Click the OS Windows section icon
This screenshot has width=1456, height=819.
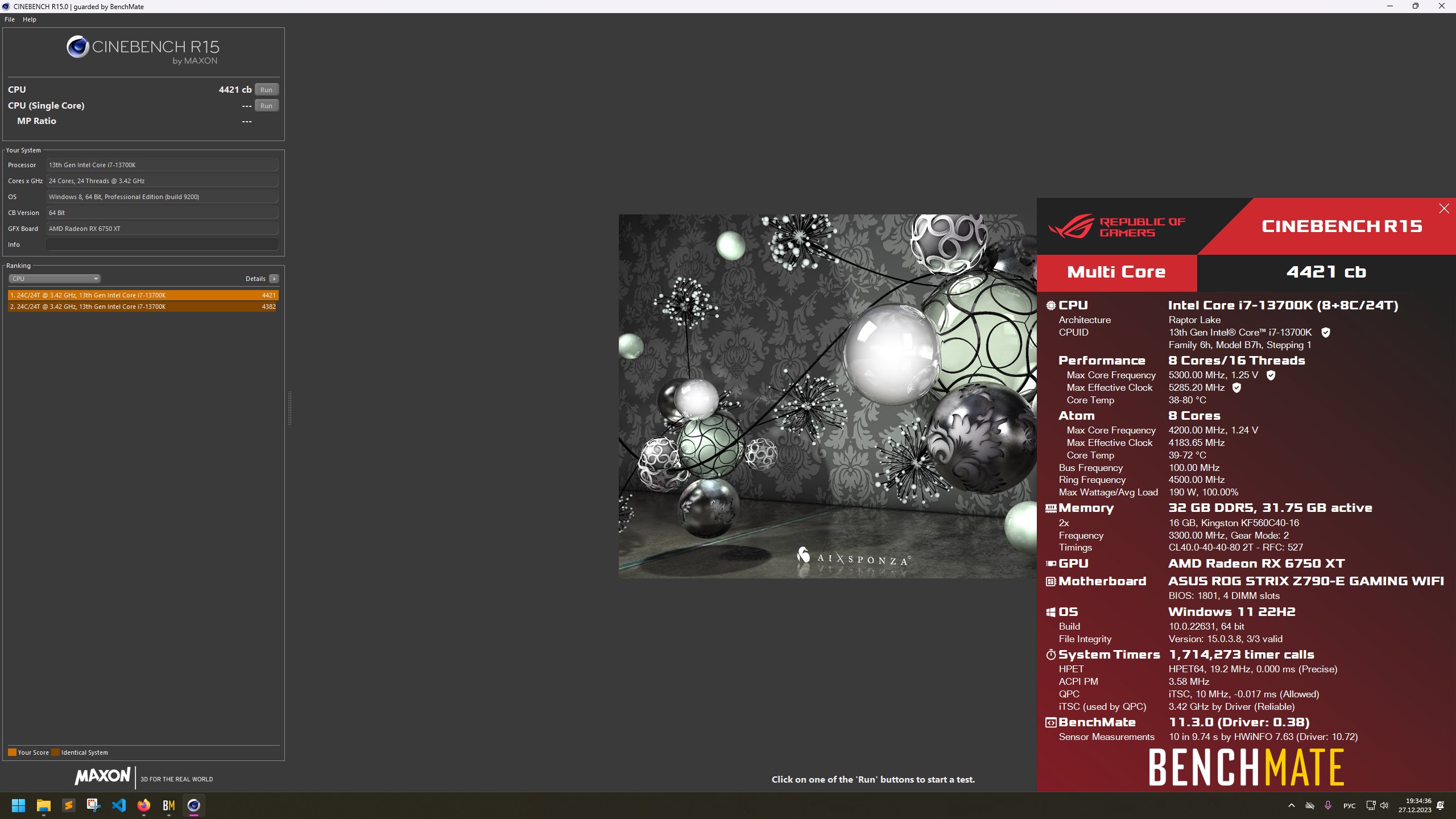pyautogui.click(x=1051, y=612)
